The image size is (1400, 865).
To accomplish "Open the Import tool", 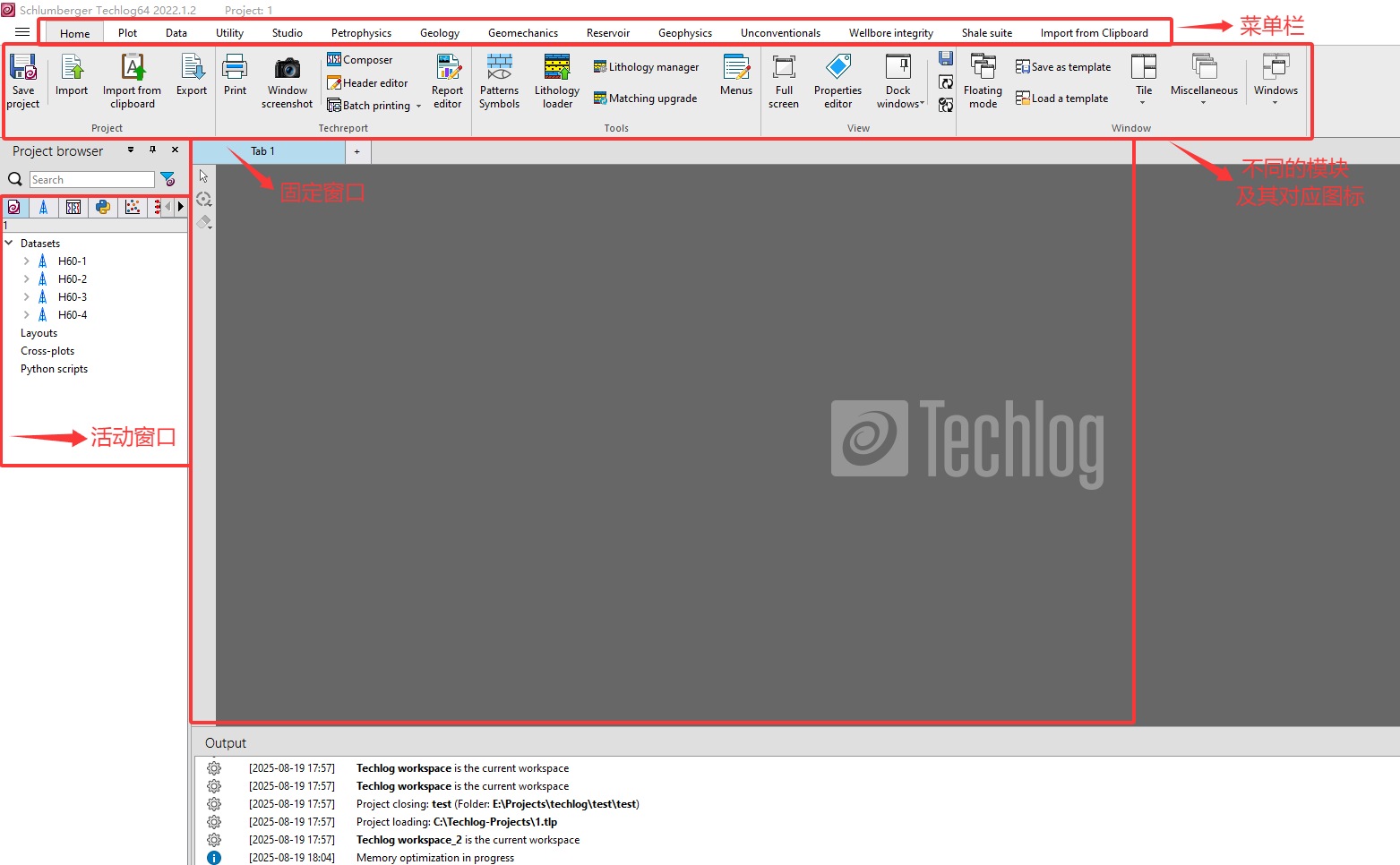I will click(72, 75).
